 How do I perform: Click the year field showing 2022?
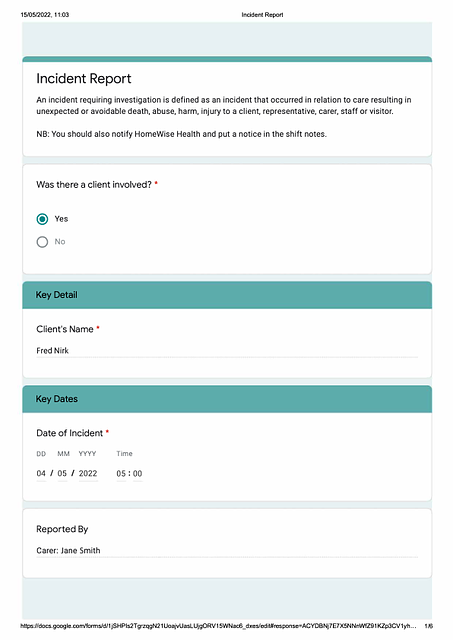point(88,473)
